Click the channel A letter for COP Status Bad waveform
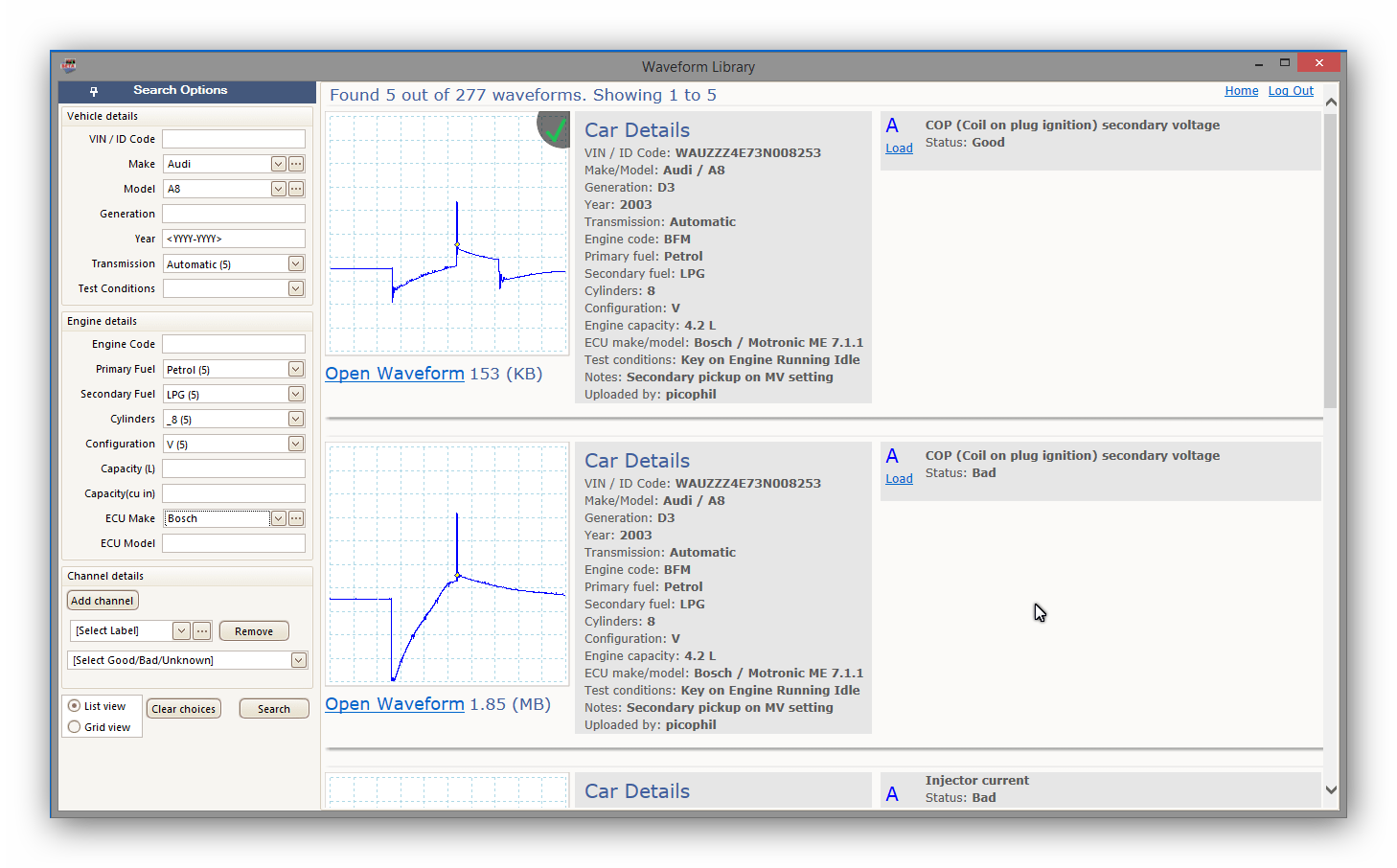This screenshot has width=1397, height=868. point(892,456)
